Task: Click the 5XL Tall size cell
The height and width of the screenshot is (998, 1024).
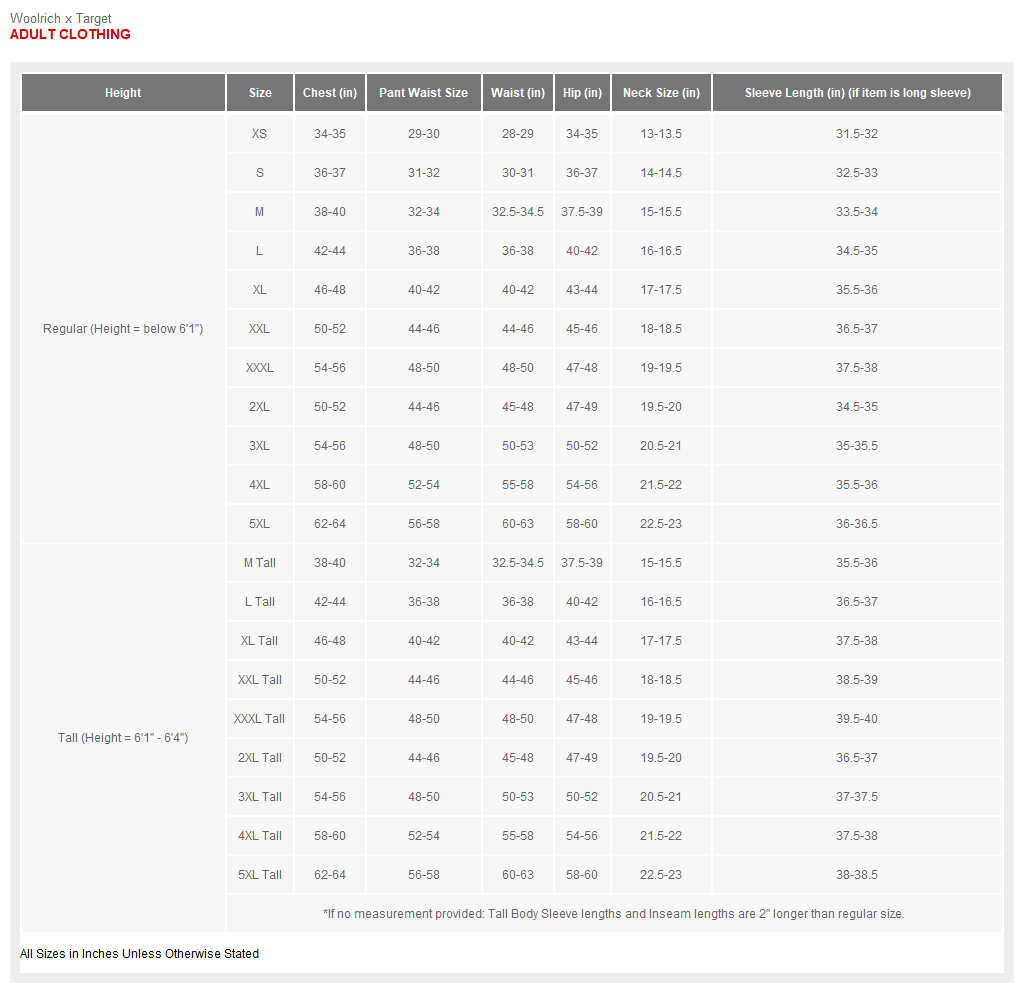Action: 260,875
